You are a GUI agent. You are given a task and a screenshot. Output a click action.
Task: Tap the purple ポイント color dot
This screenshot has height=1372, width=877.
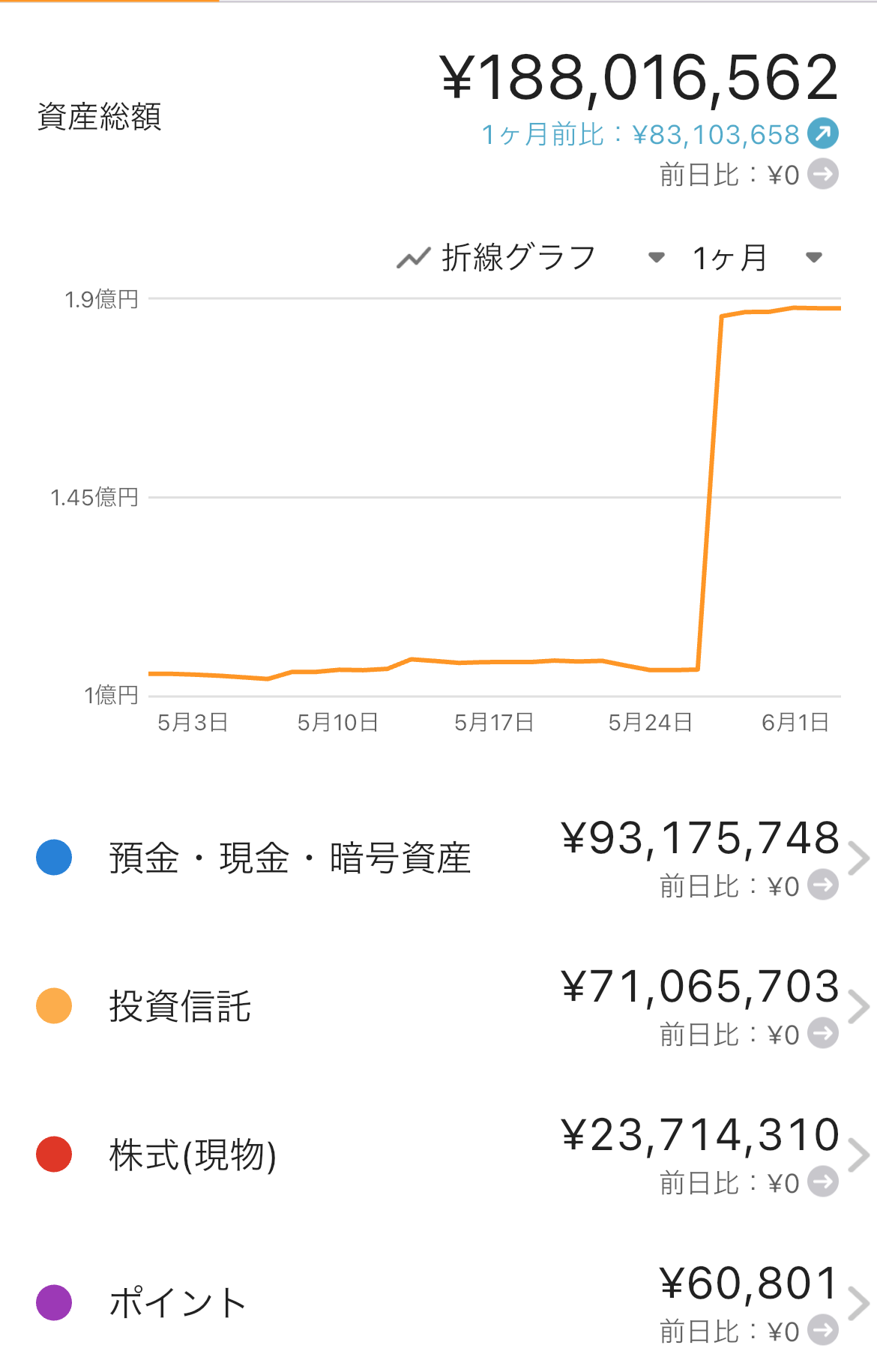[x=54, y=1303]
